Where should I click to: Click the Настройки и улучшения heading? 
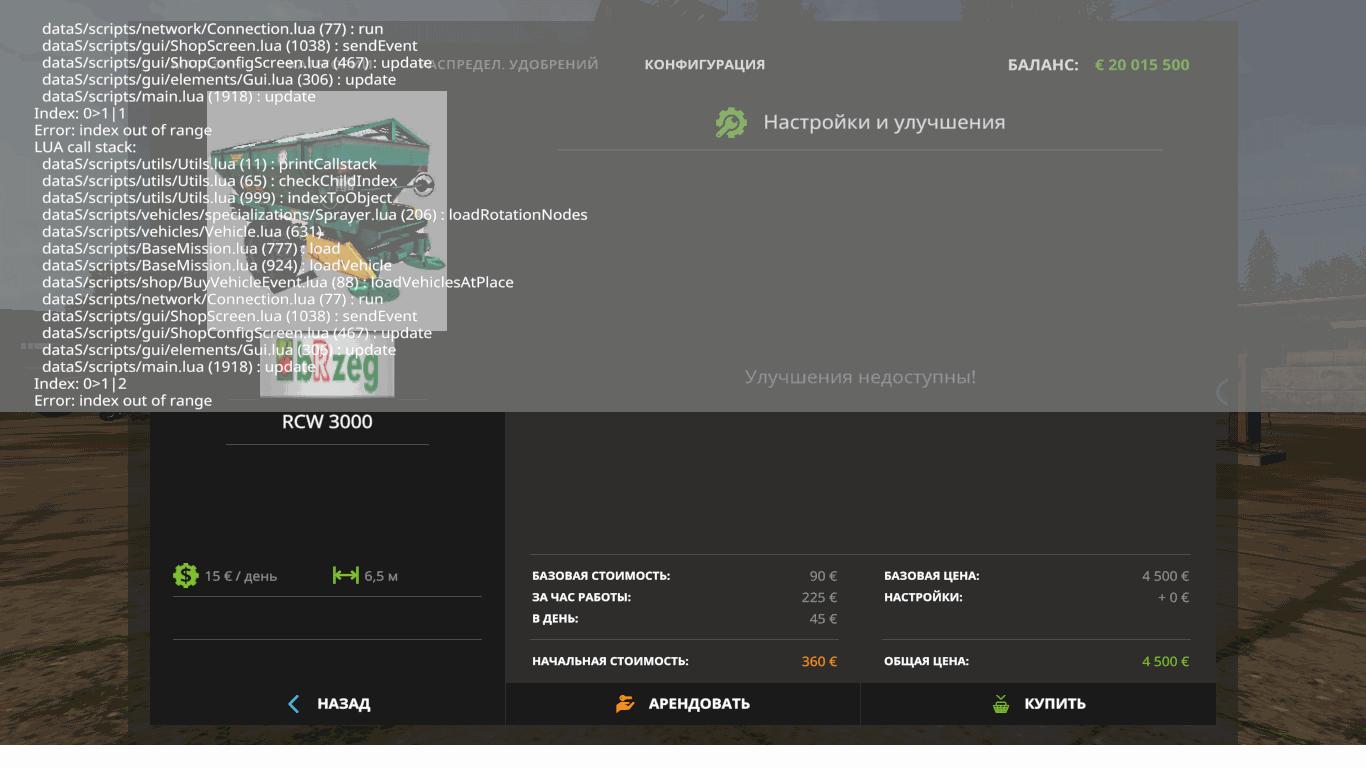point(884,123)
